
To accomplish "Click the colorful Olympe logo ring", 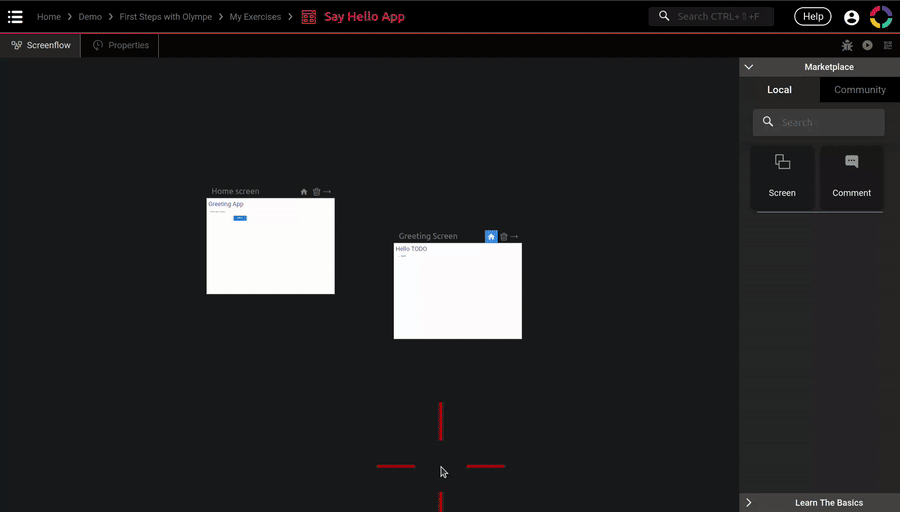I will pos(881,17).
